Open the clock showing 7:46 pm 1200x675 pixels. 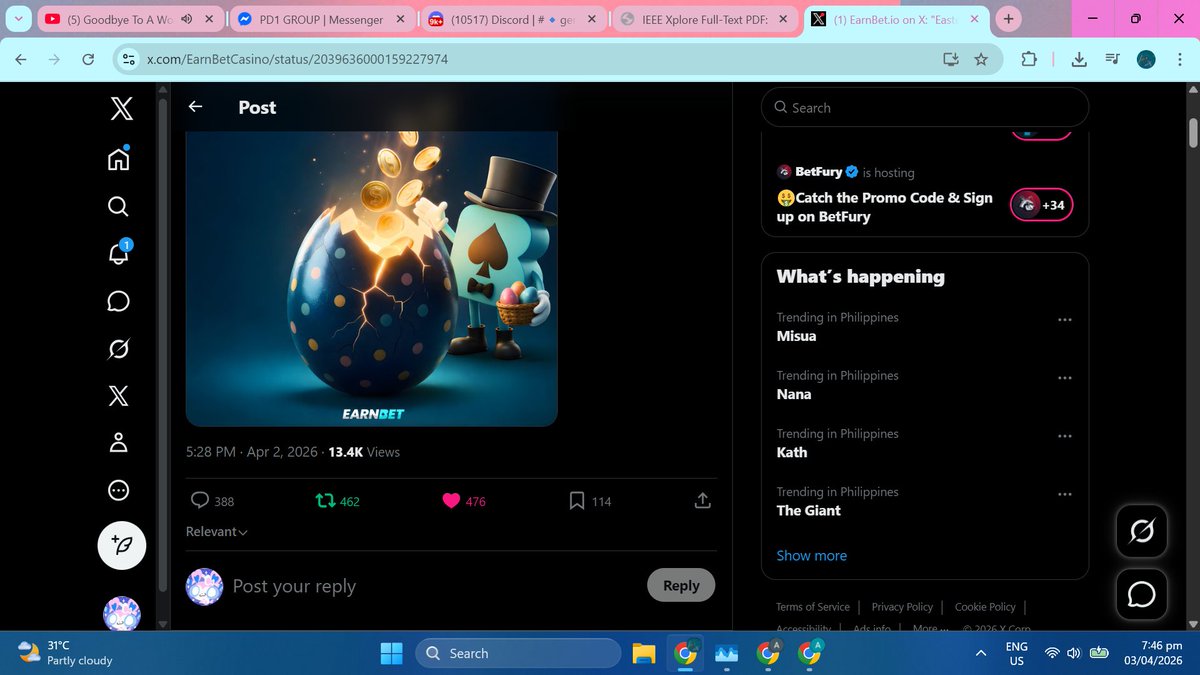pyautogui.click(x=1154, y=653)
